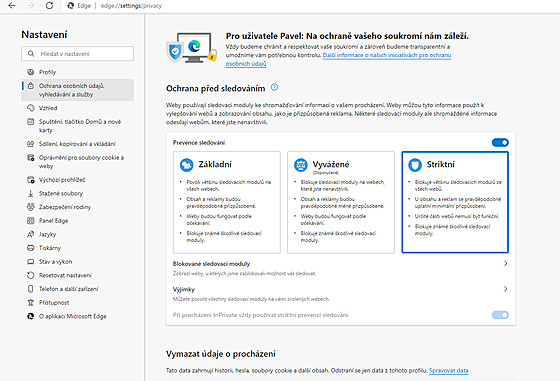Click the edge://settings/privacy address field
Image resolution: width=560 pixels, height=381 pixels.
pos(131,6)
